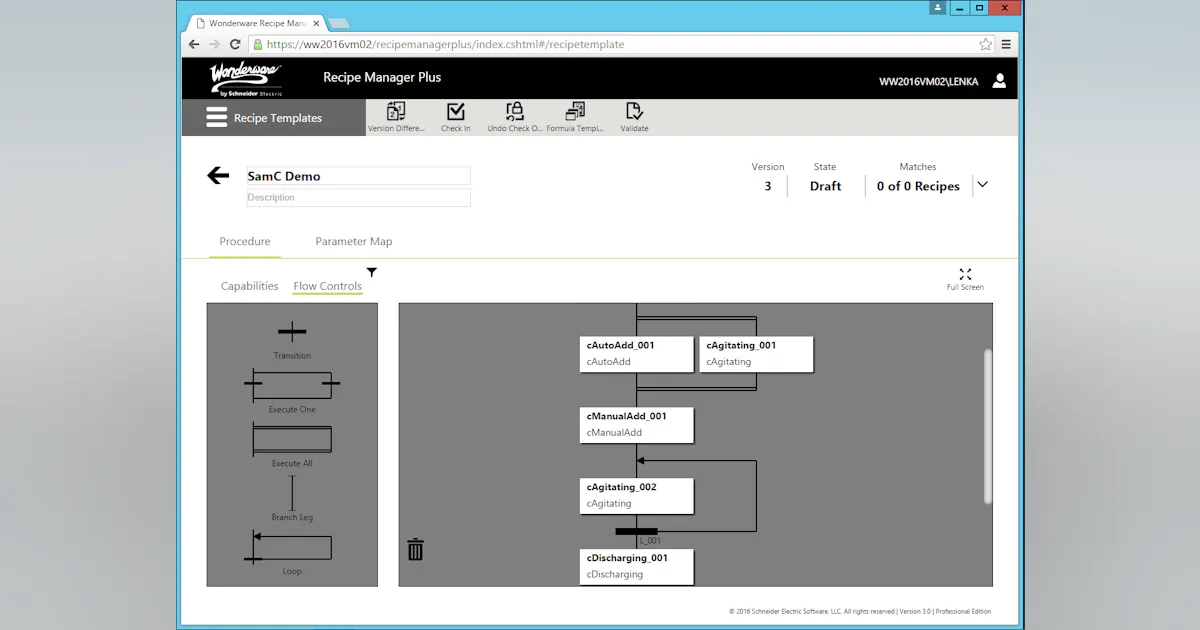This screenshot has height=630, width=1200.
Task: Select the cManualAdd_001 procedure step
Action: 637,425
